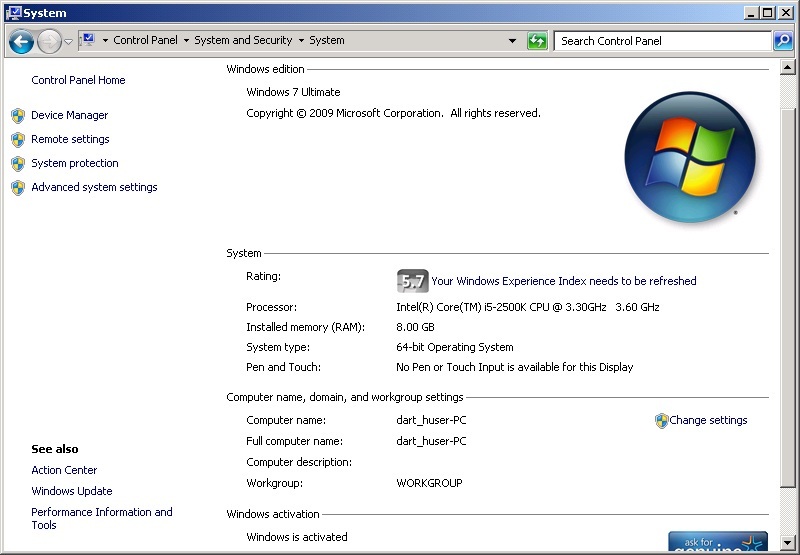Focus the Search Control Panel field
Viewport: 800px width, 555px height.
[662, 41]
